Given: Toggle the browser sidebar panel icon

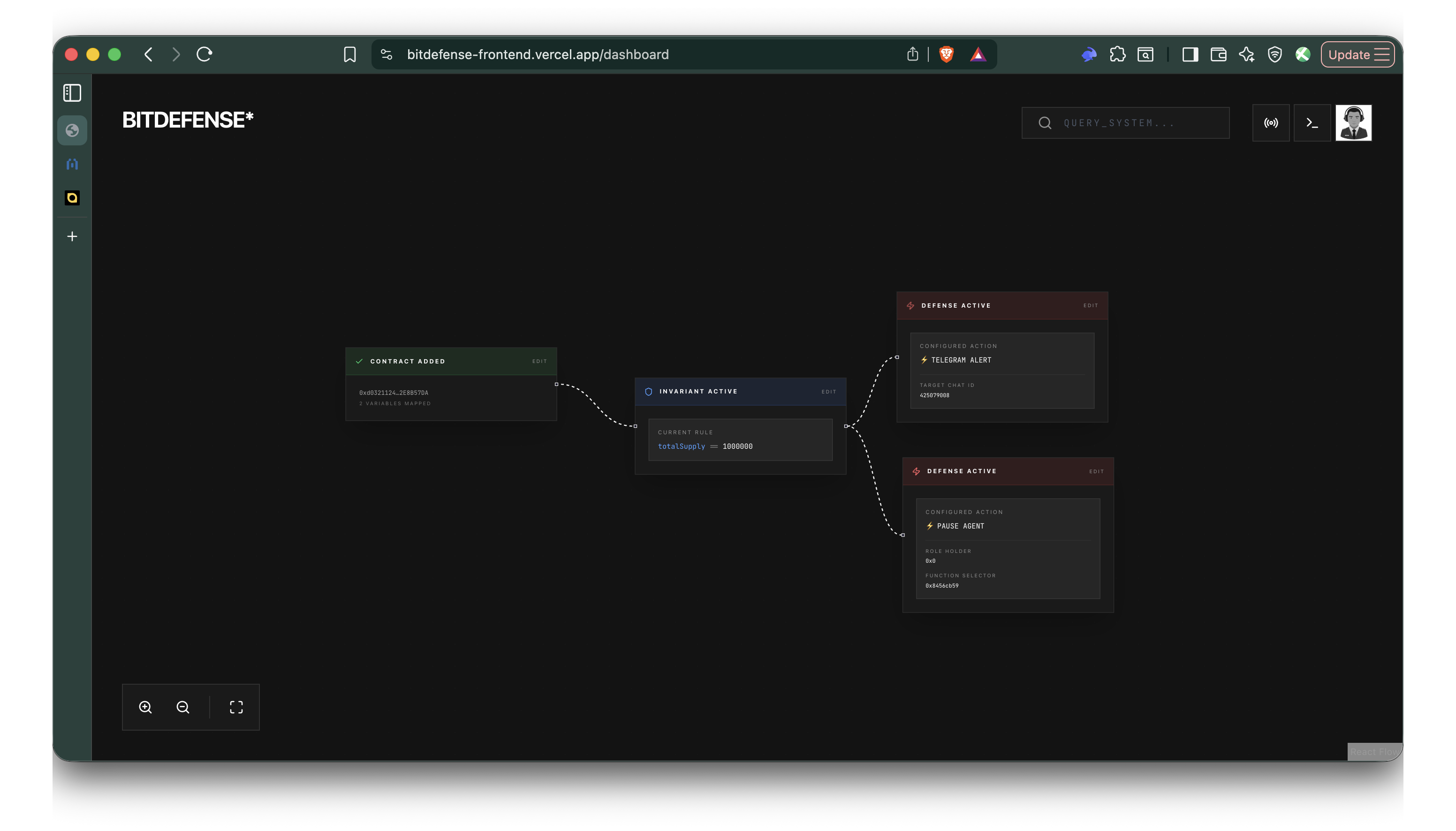Looking at the screenshot, I should pyautogui.click(x=72, y=93).
